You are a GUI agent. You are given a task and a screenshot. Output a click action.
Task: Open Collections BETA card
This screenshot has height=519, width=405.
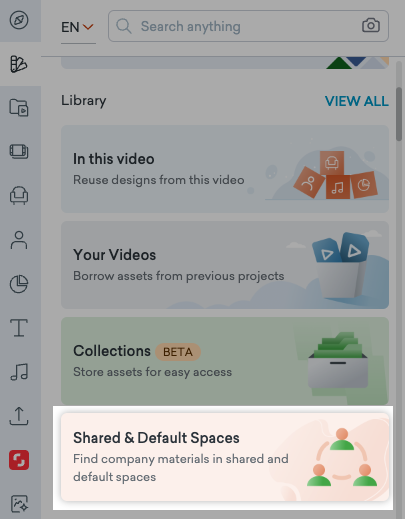[x=225, y=361]
